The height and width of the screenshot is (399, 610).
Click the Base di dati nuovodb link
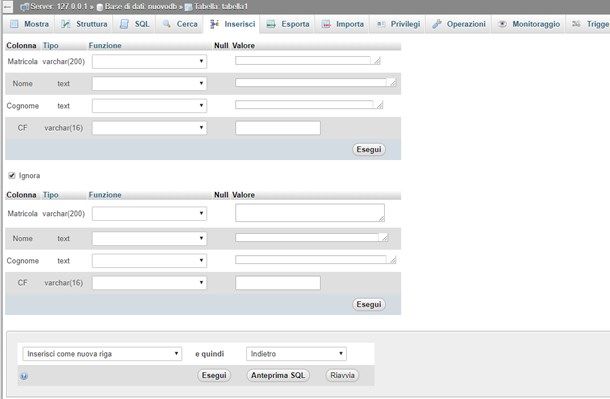click(140, 7)
